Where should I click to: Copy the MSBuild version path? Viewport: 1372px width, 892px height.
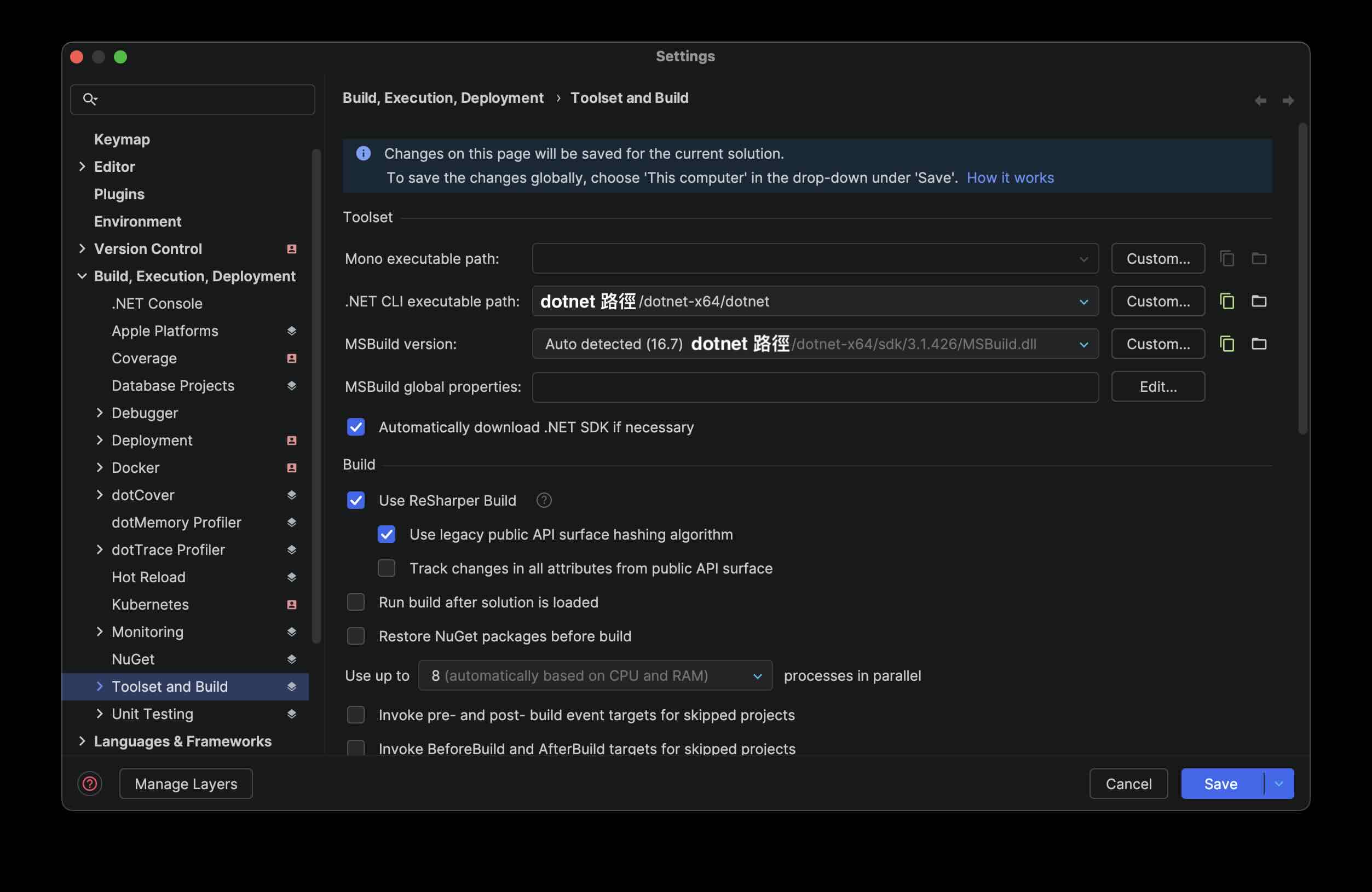point(1227,344)
